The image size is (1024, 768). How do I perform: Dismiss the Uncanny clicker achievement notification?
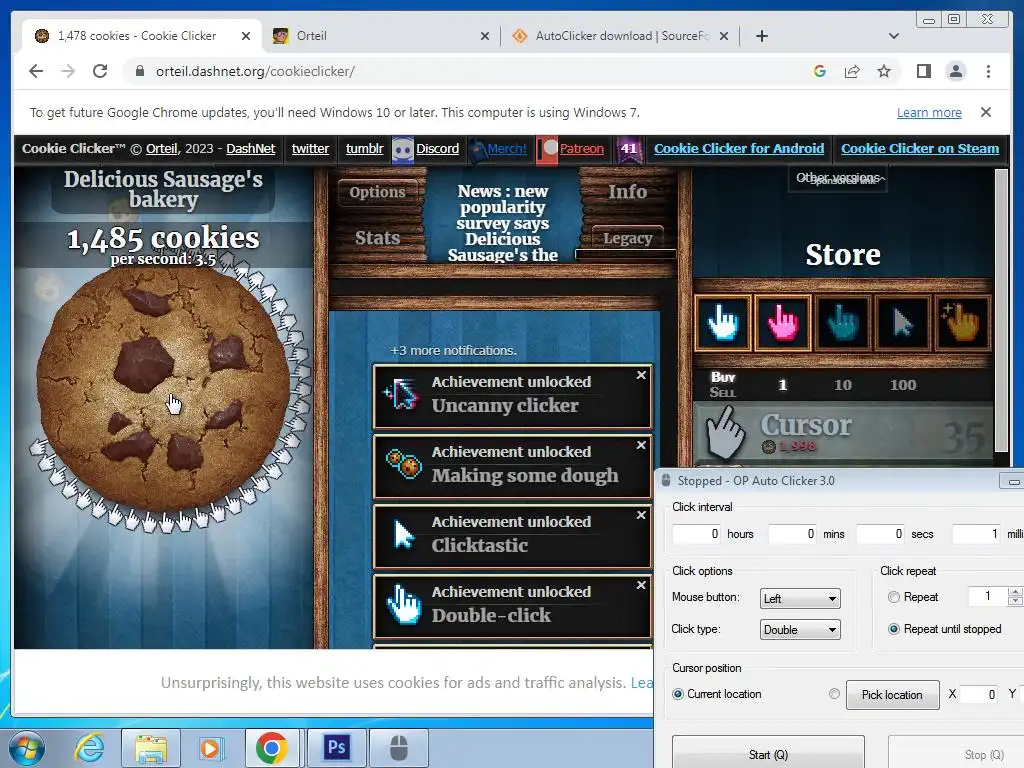[x=641, y=375]
